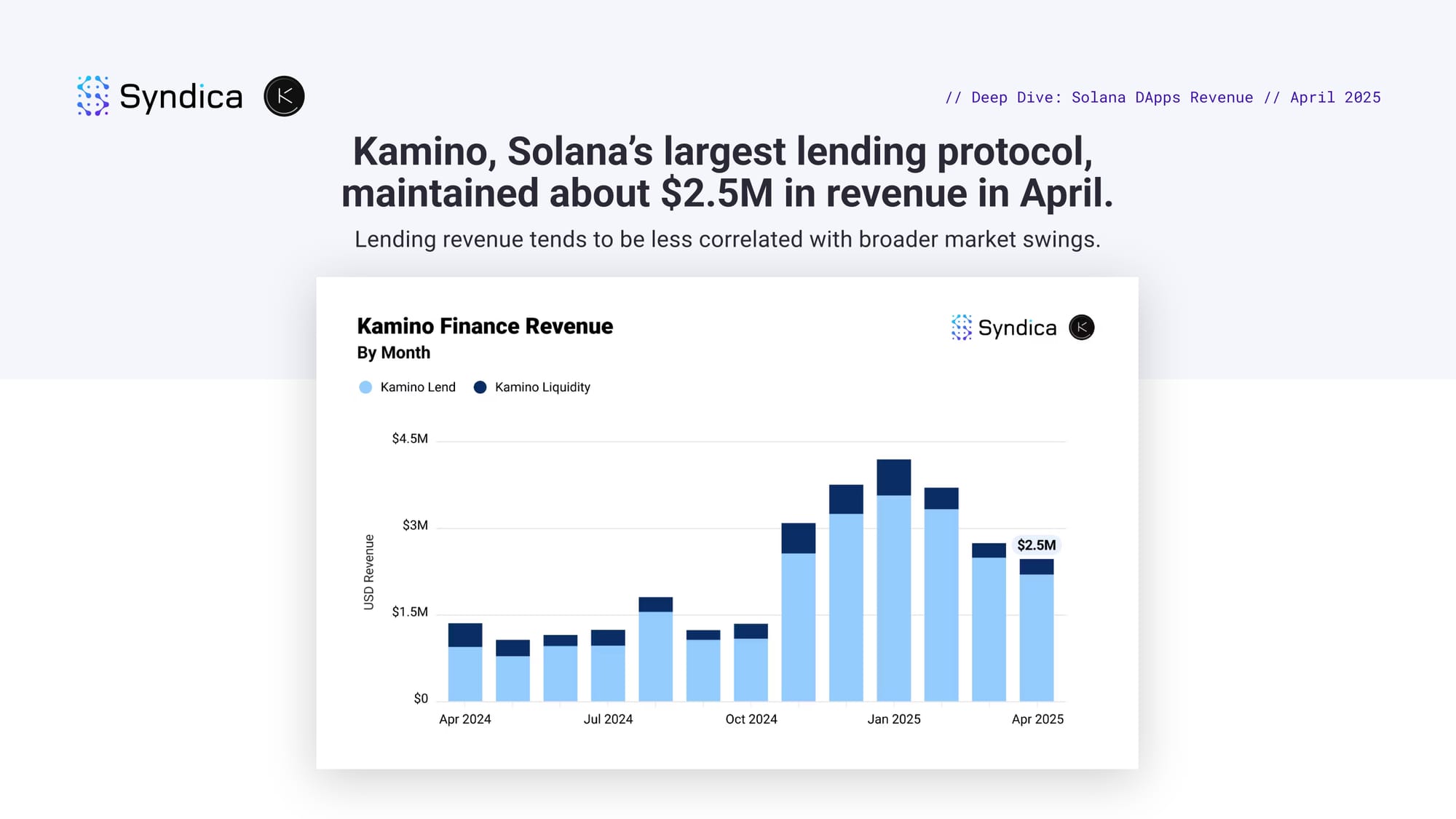The width and height of the screenshot is (1456, 819).
Task: Click the light blue Kamino Lend swatch
Action: point(365,387)
